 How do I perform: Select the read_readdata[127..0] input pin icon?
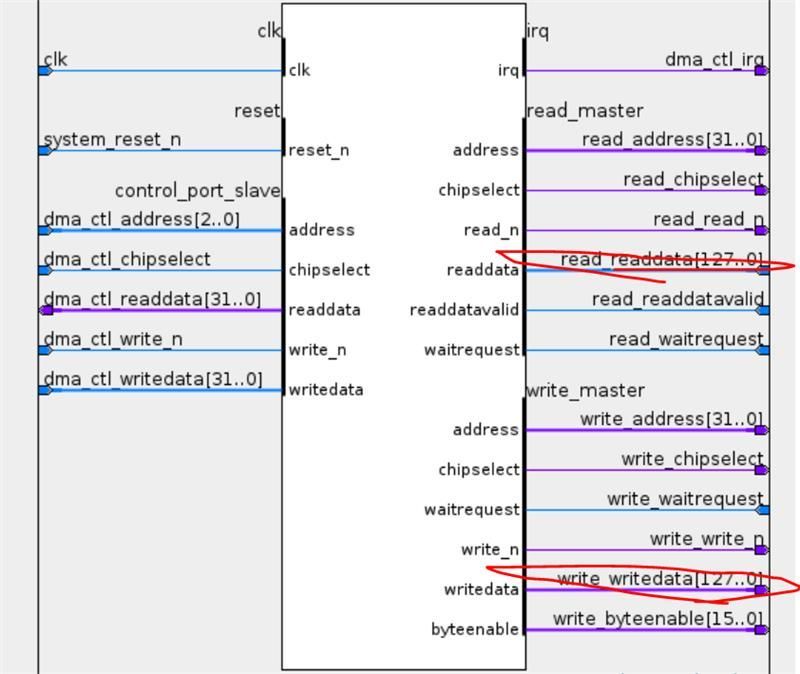(763, 270)
